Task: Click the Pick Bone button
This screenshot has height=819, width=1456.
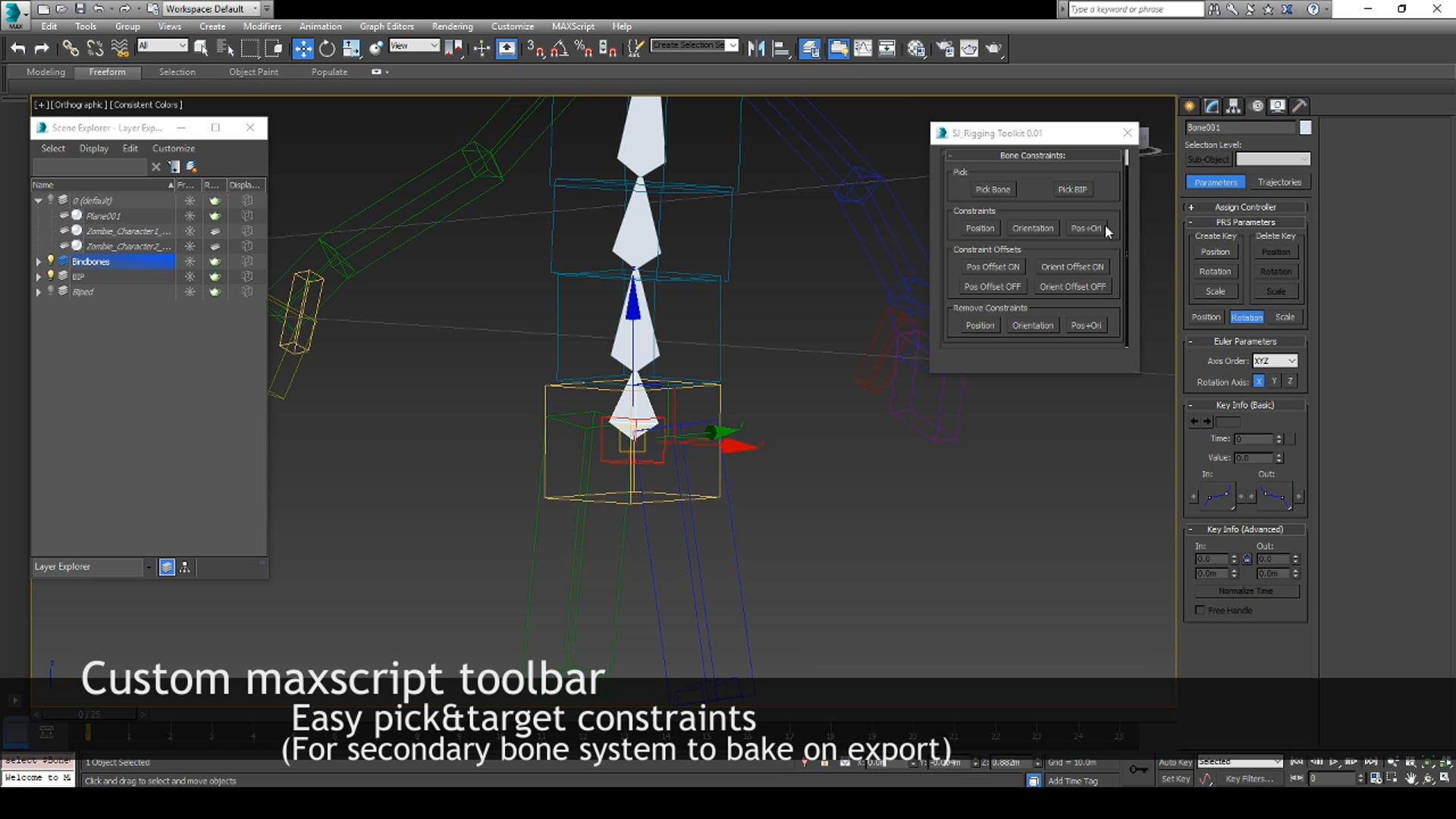Action: pos(993,189)
